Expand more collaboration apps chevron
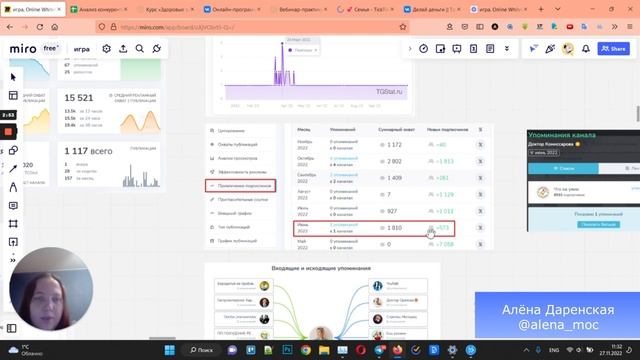640x360 pixels. [507, 49]
